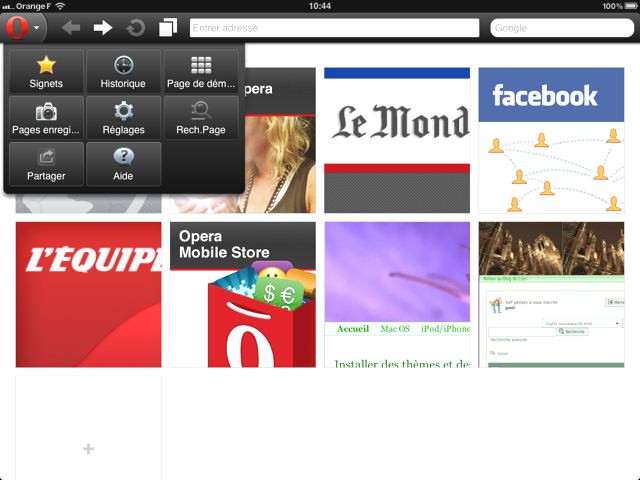Click the Entrer adresse field
This screenshot has height=480, width=640.
coord(333,28)
